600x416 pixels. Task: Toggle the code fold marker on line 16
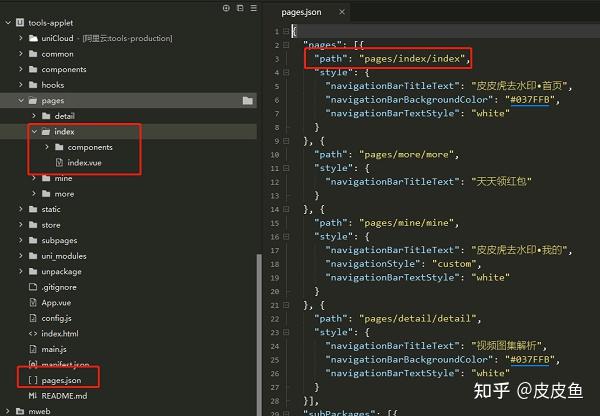(286, 237)
